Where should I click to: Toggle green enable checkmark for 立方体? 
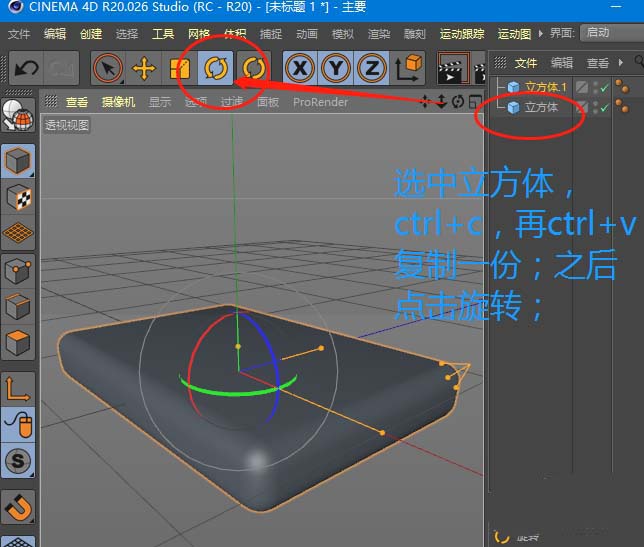[604, 108]
